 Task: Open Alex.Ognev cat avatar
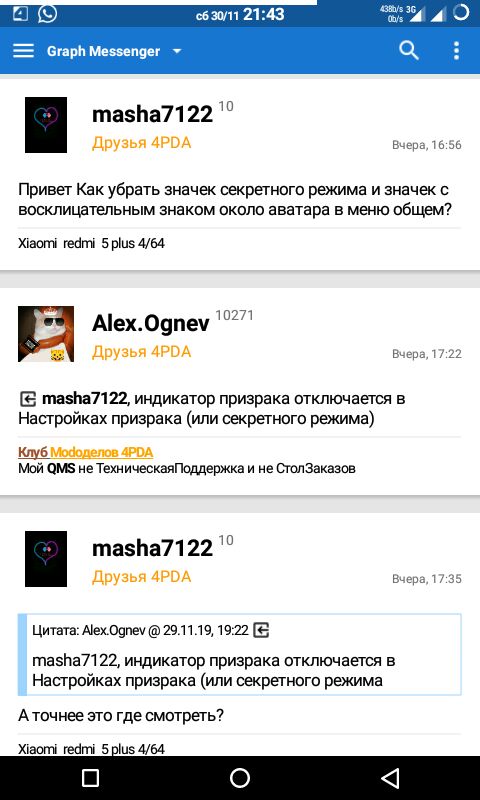(x=46, y=334)
